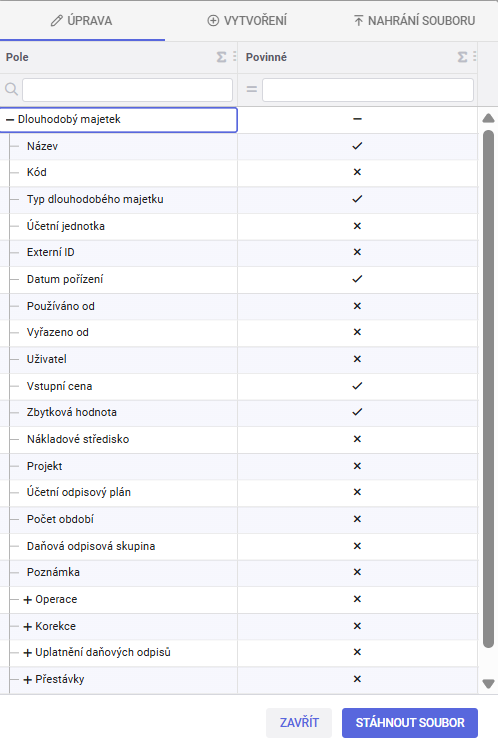Click the vertical scrollbar thumb

pos(488,388)
